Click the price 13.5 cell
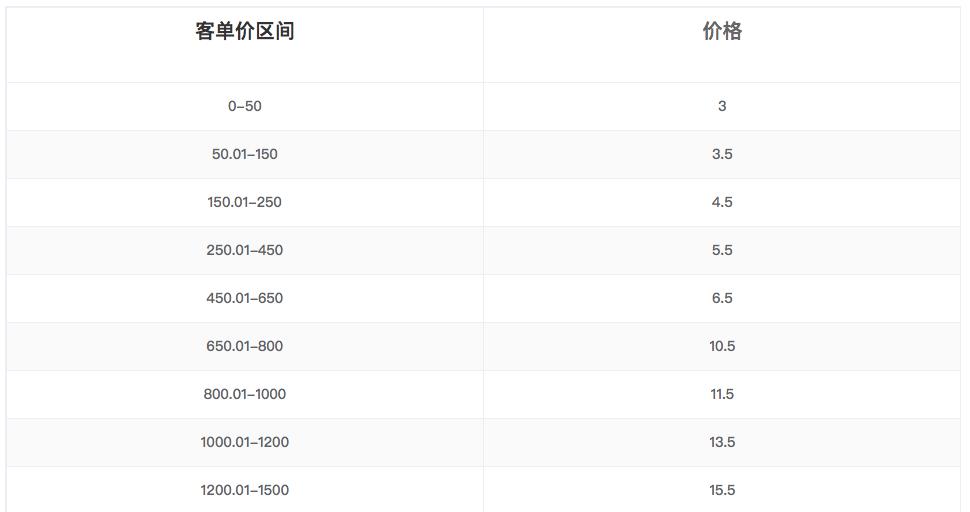The image size is (970, 512). pyautogui.click(x=722, y=442)
